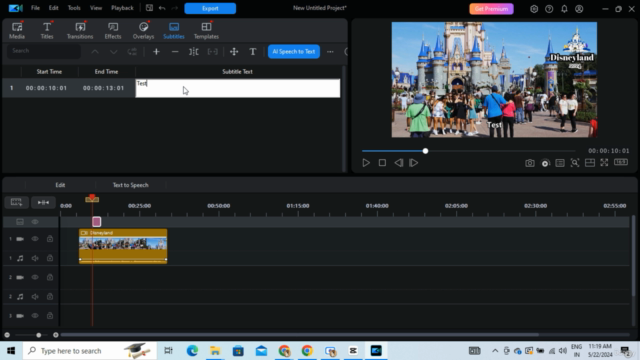Take a snapshot with camera icon
Image resolution: width=640 pixels, height=360 pixels.
click(x=530, y=163)
